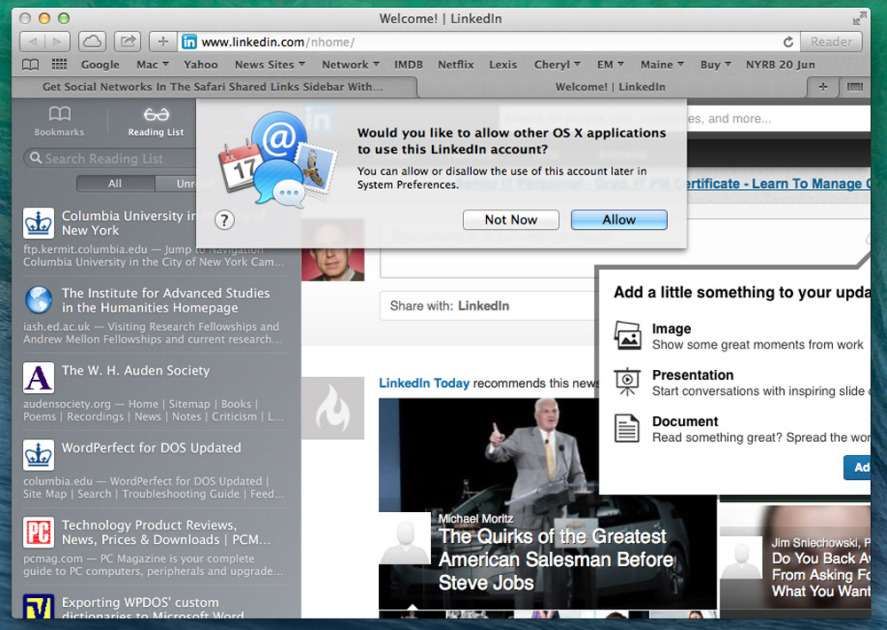Click the Image icon in update popup

(627, 335)
